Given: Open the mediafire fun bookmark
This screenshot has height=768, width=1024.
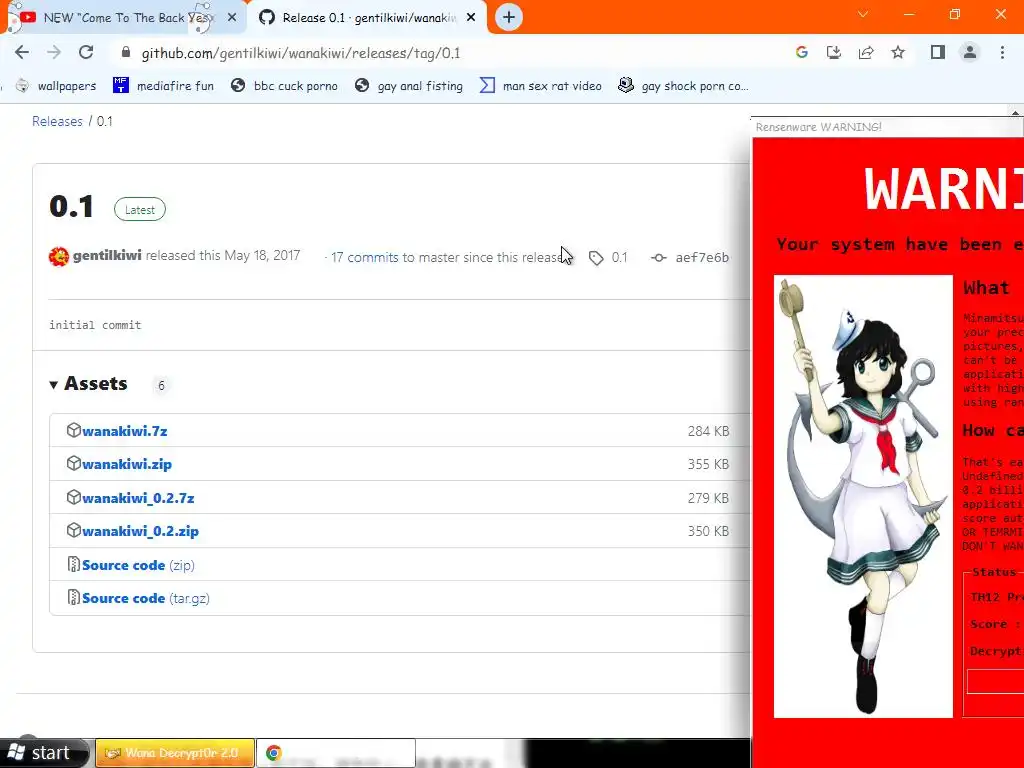Looking at the screenshot, I should (x=163, y=86).
